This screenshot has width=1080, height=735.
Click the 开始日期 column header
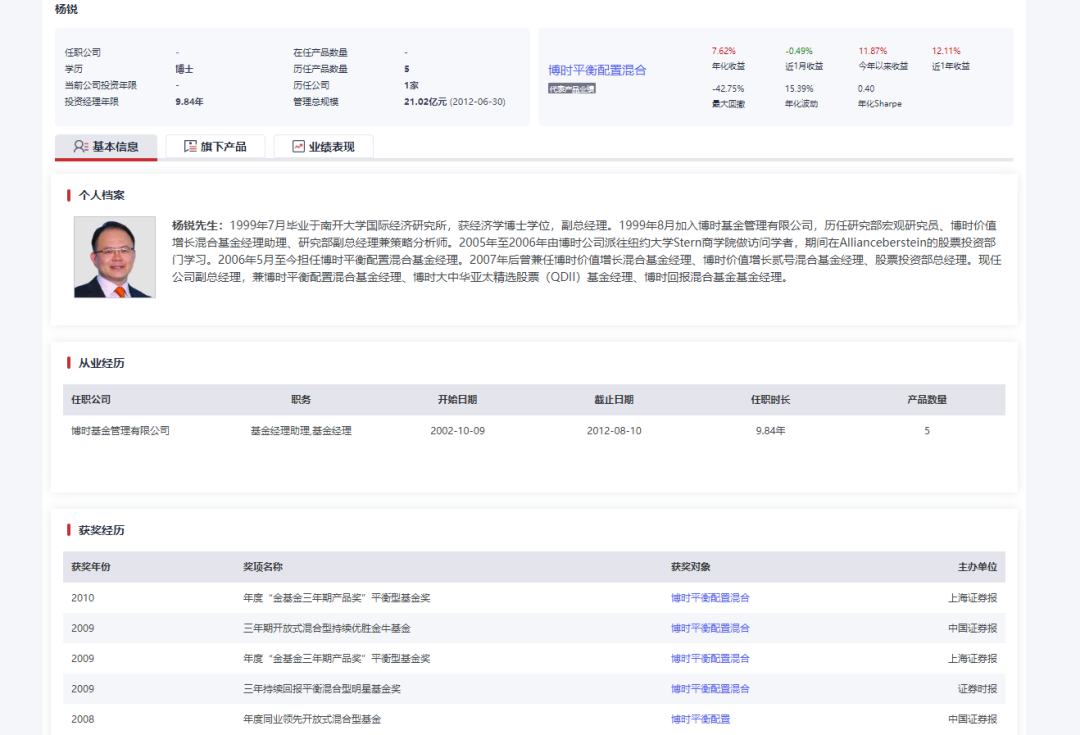tap(457, 400)
